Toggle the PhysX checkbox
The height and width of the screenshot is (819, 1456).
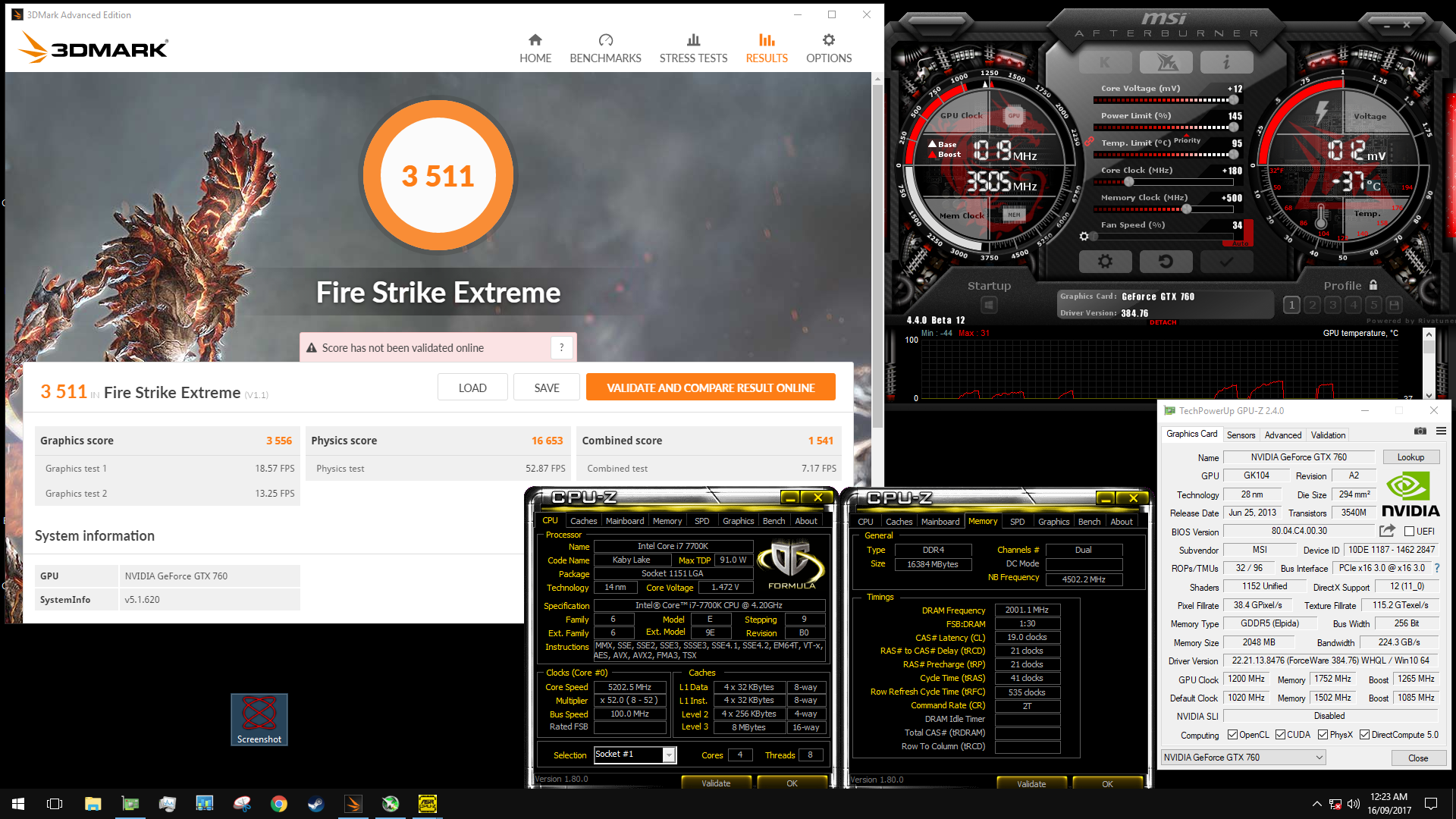pos(1323,735)
